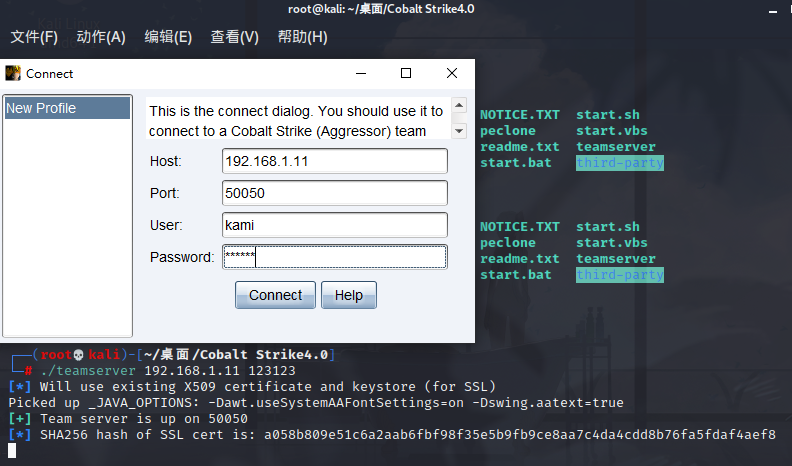Click lower teamserver in terminal listing
792x466 pixels.
(616, 259)
